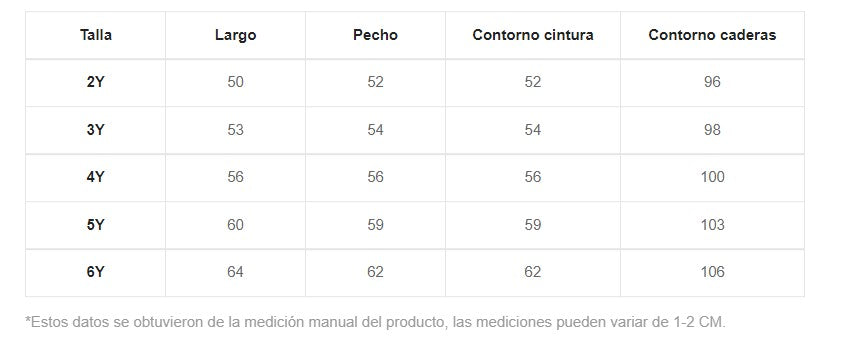Image resolution: width=842 pixels, height=362 pixels.
Task: Select the 3Y size row label
Action: click(96, 130)
